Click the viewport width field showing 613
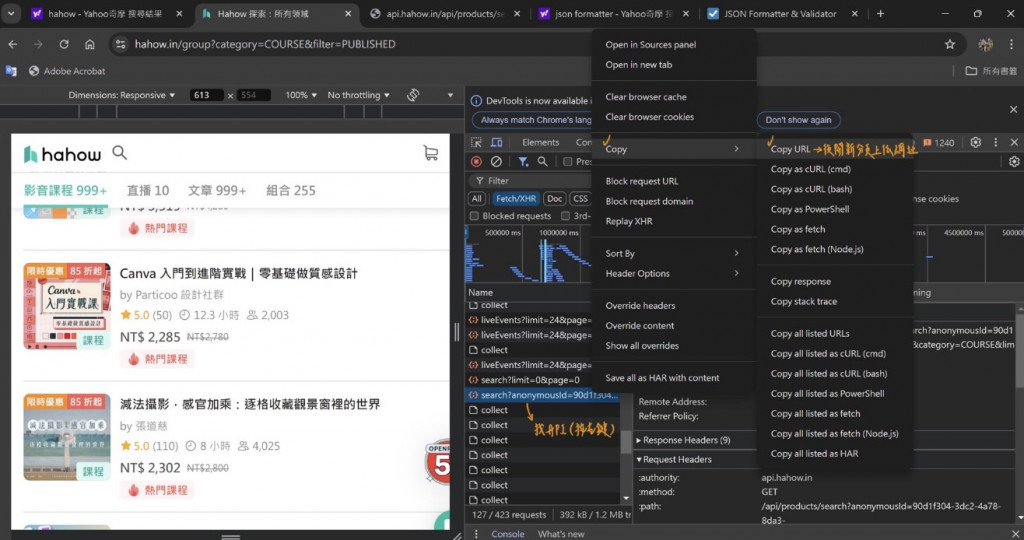This screenshot has width=1024, height=540. click(x=206, y=95)
